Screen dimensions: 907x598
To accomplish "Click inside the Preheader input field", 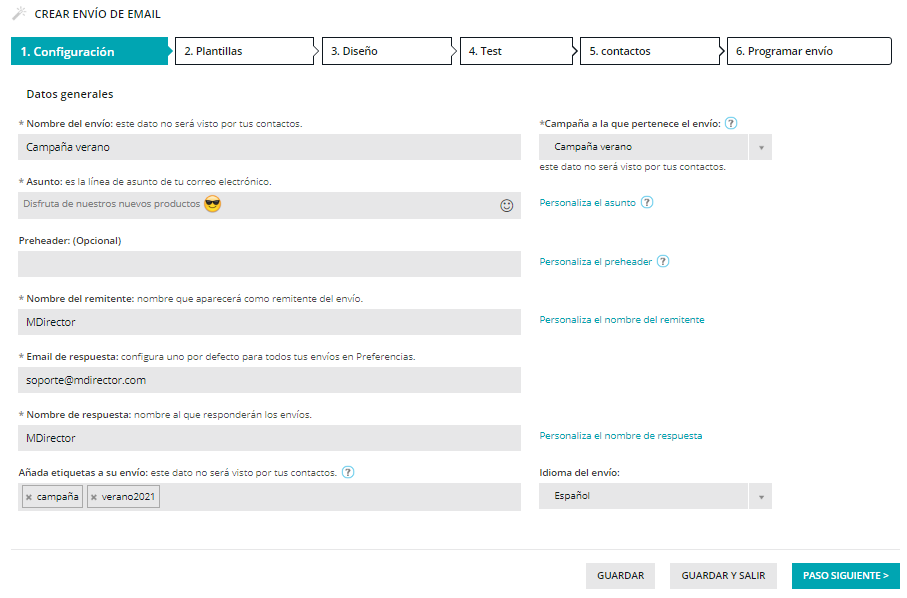I will click(268, 263).
